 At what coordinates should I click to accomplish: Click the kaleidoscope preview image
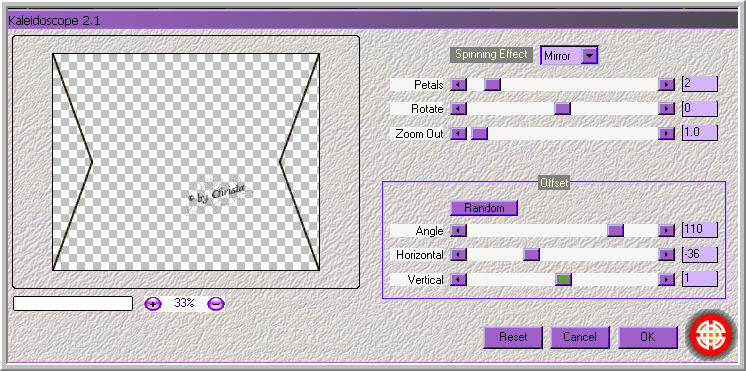186,162
